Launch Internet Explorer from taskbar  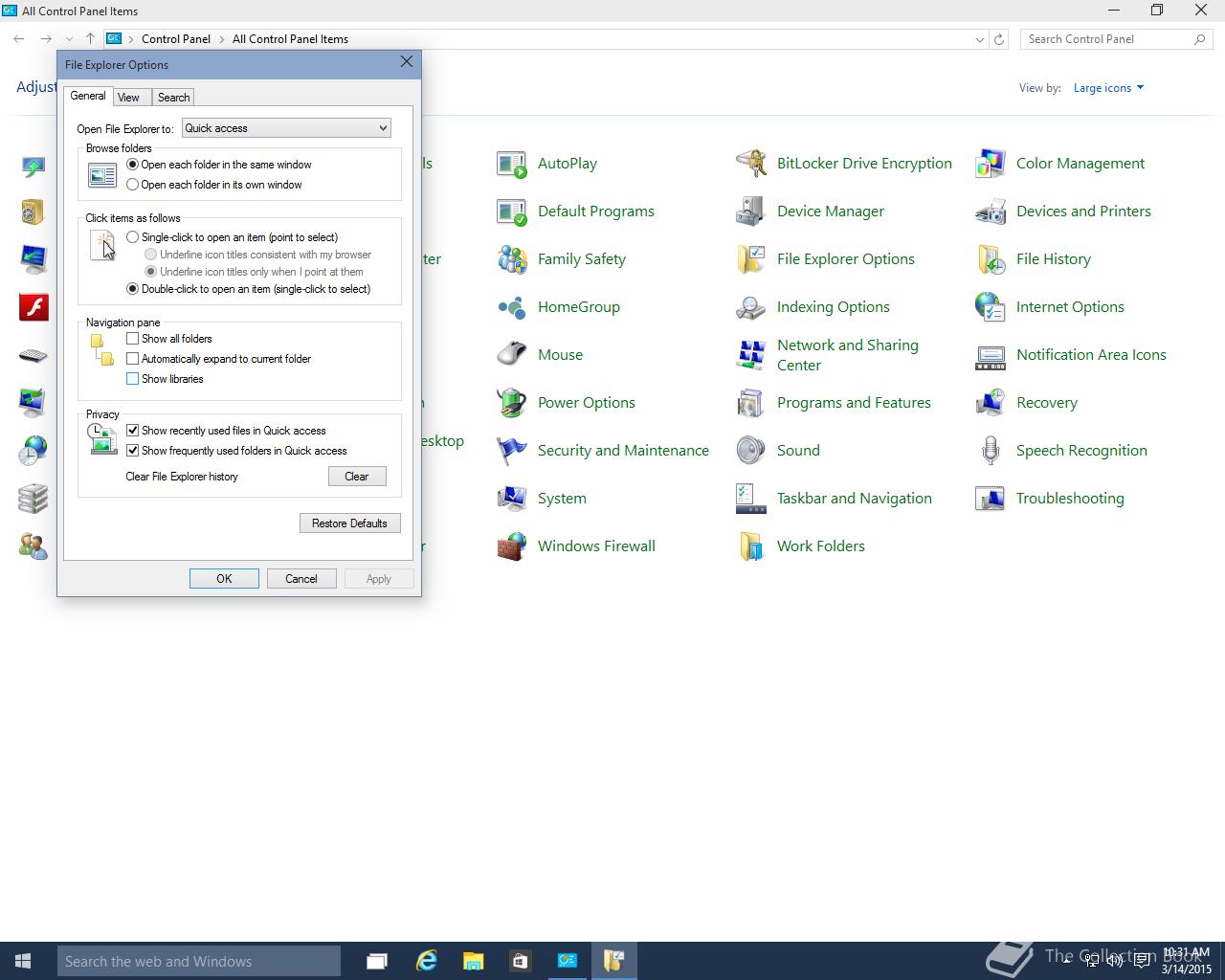(x=426, y=961)
